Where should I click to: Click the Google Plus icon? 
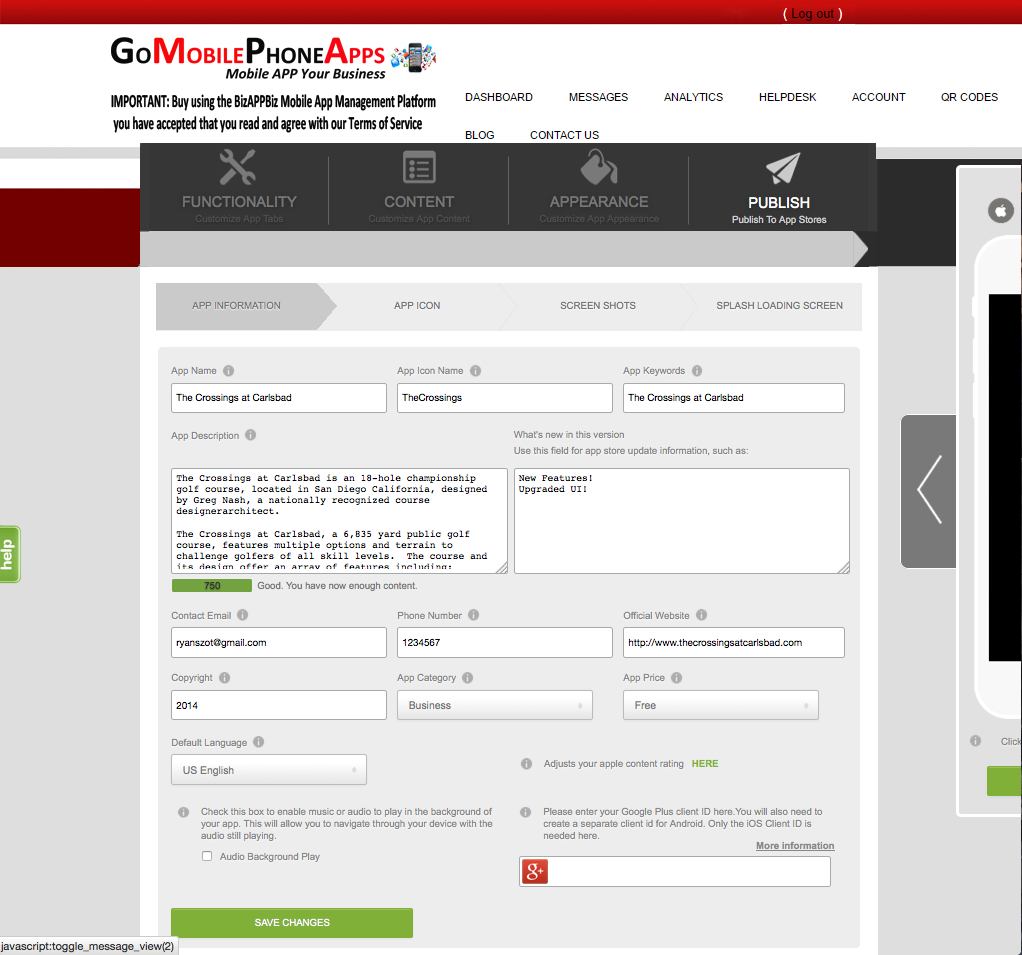click(x=535, y=872)
